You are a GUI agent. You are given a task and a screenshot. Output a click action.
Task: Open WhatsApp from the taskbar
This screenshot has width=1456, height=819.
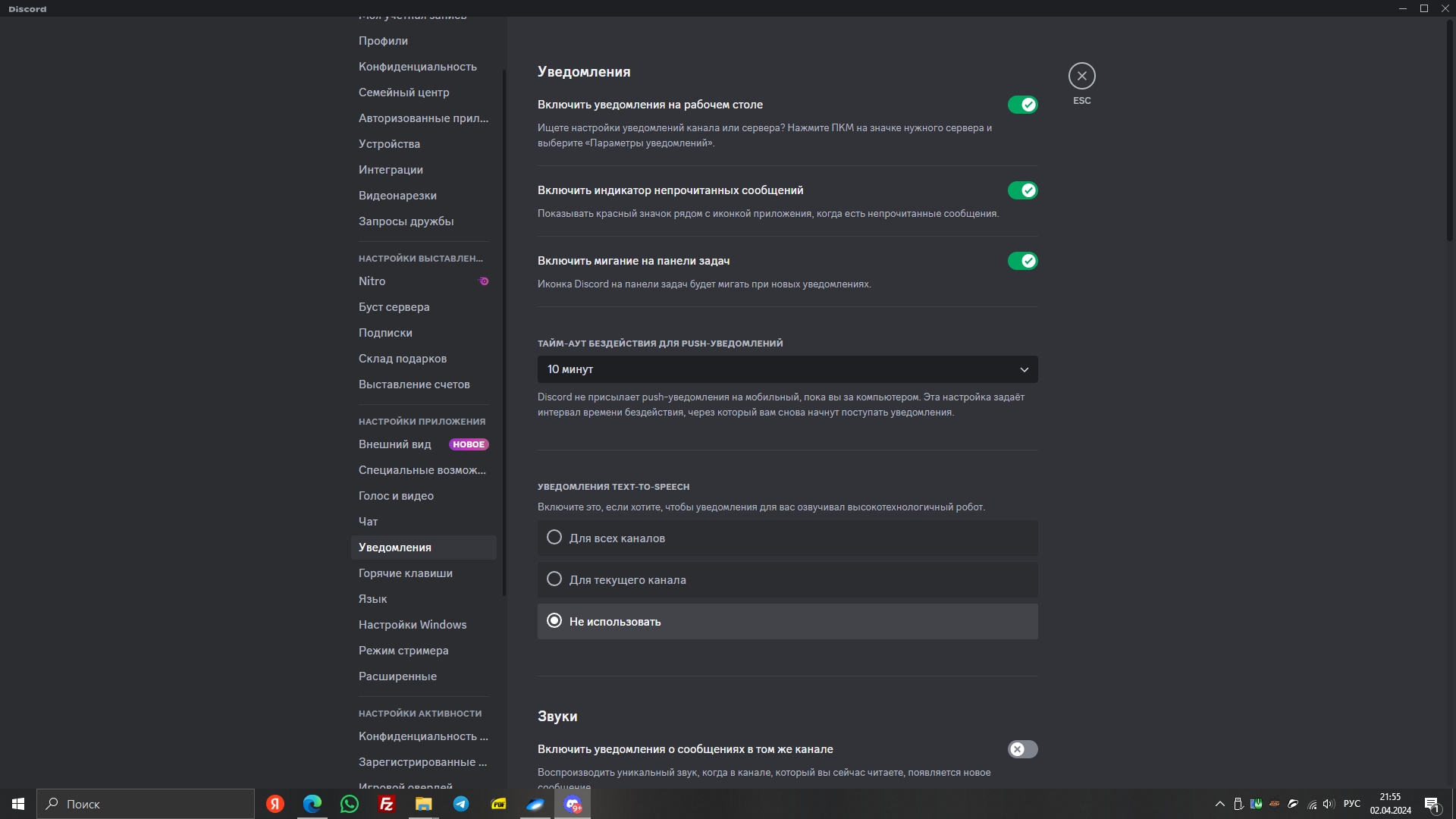click(350, 804)
